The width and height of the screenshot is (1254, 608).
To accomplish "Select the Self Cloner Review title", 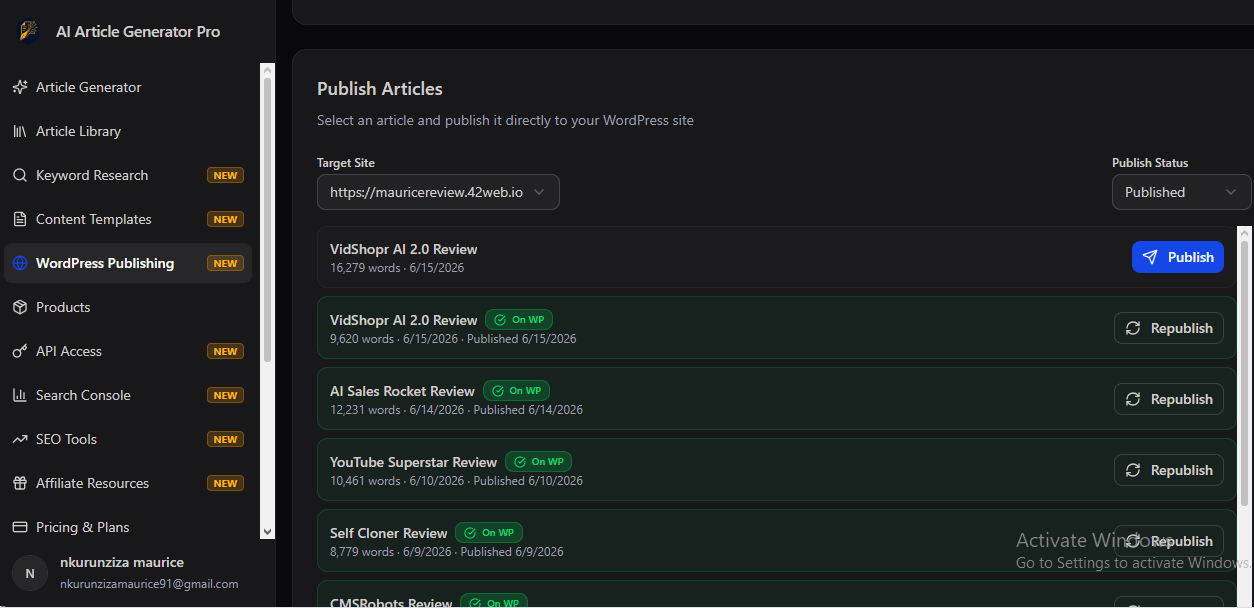I will (389, 533).
